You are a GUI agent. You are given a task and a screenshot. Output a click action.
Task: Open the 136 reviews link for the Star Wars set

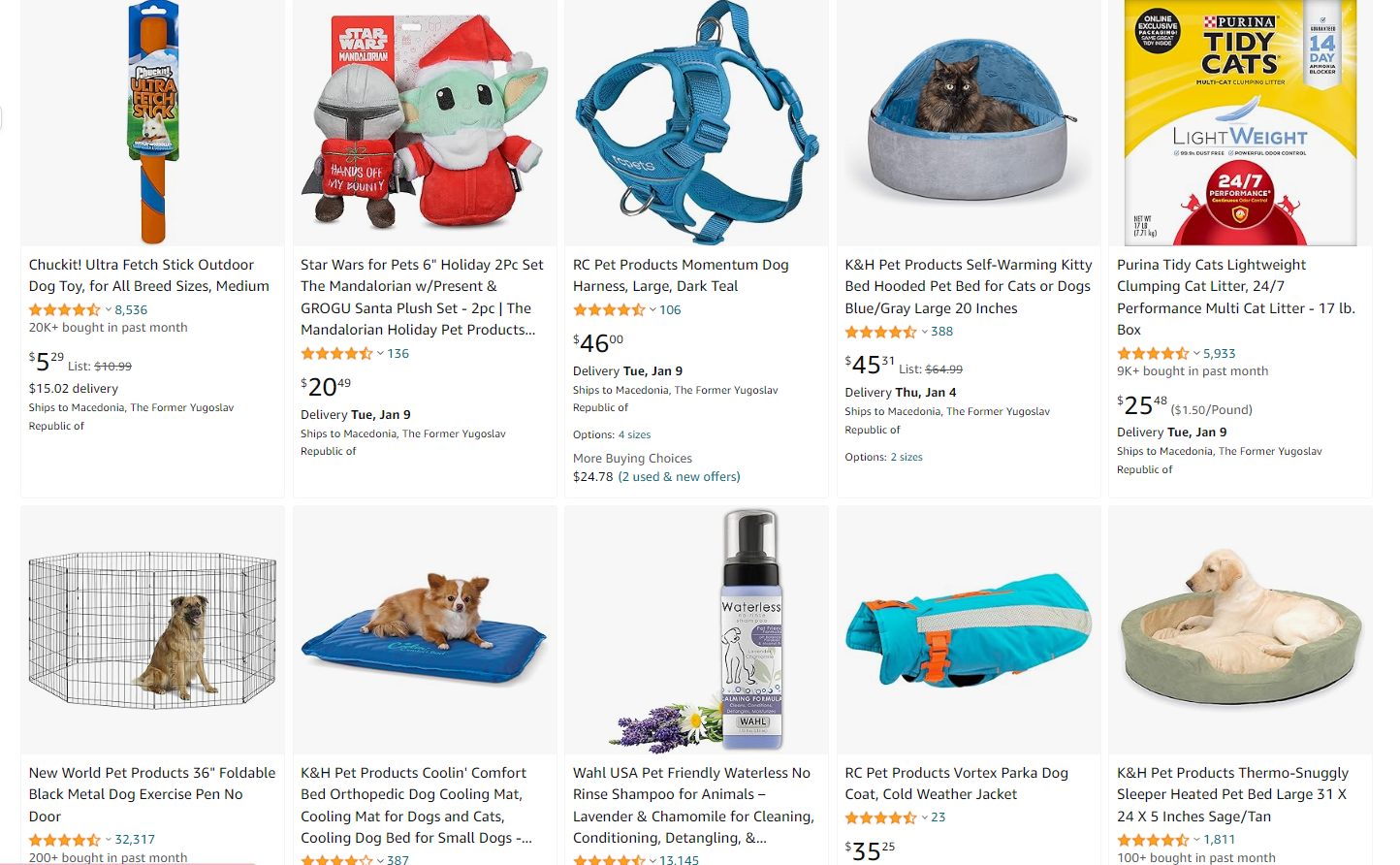point(398,354)
